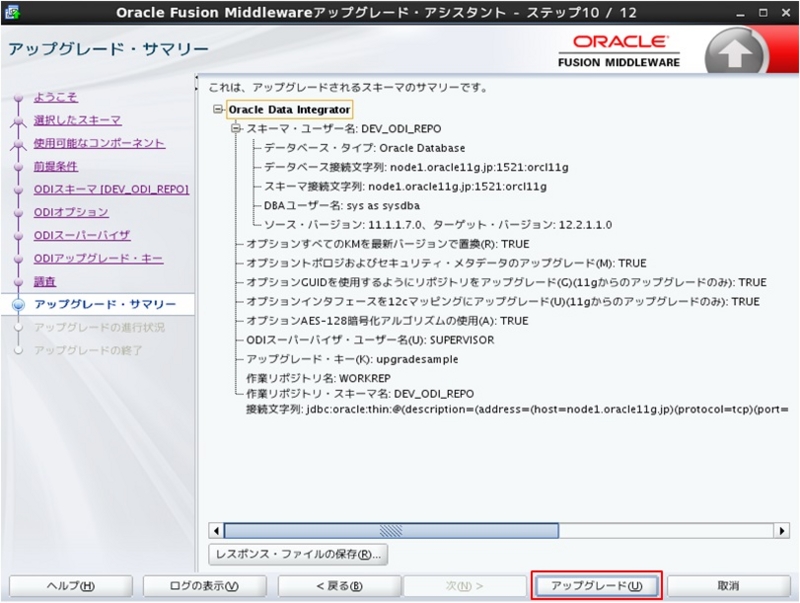800x603 pixels.
Task: Select the アップグレード・キー(K): upgradesample row
Action: click(352, 360)
